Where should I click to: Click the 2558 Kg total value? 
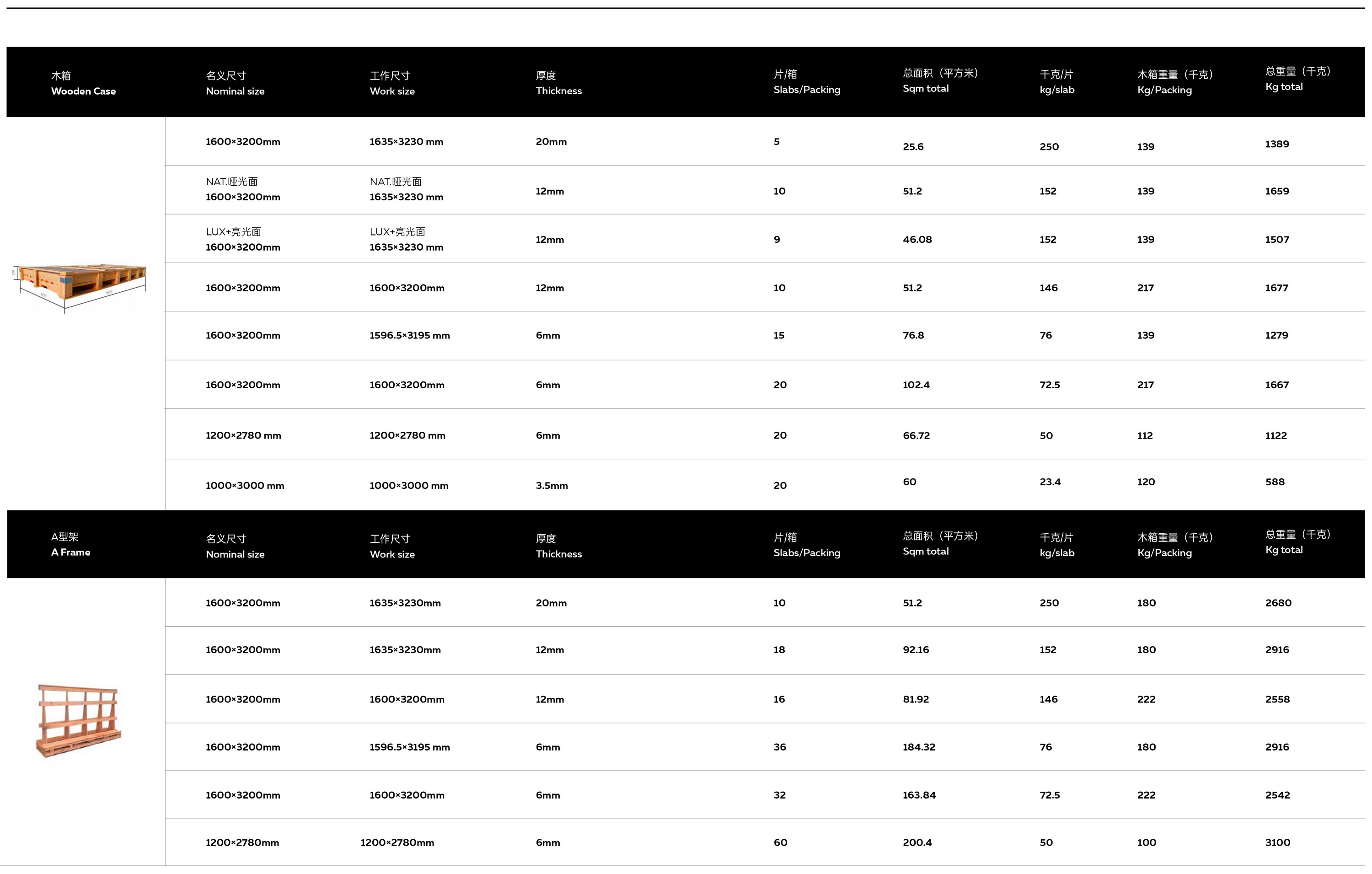point(1277,700)
